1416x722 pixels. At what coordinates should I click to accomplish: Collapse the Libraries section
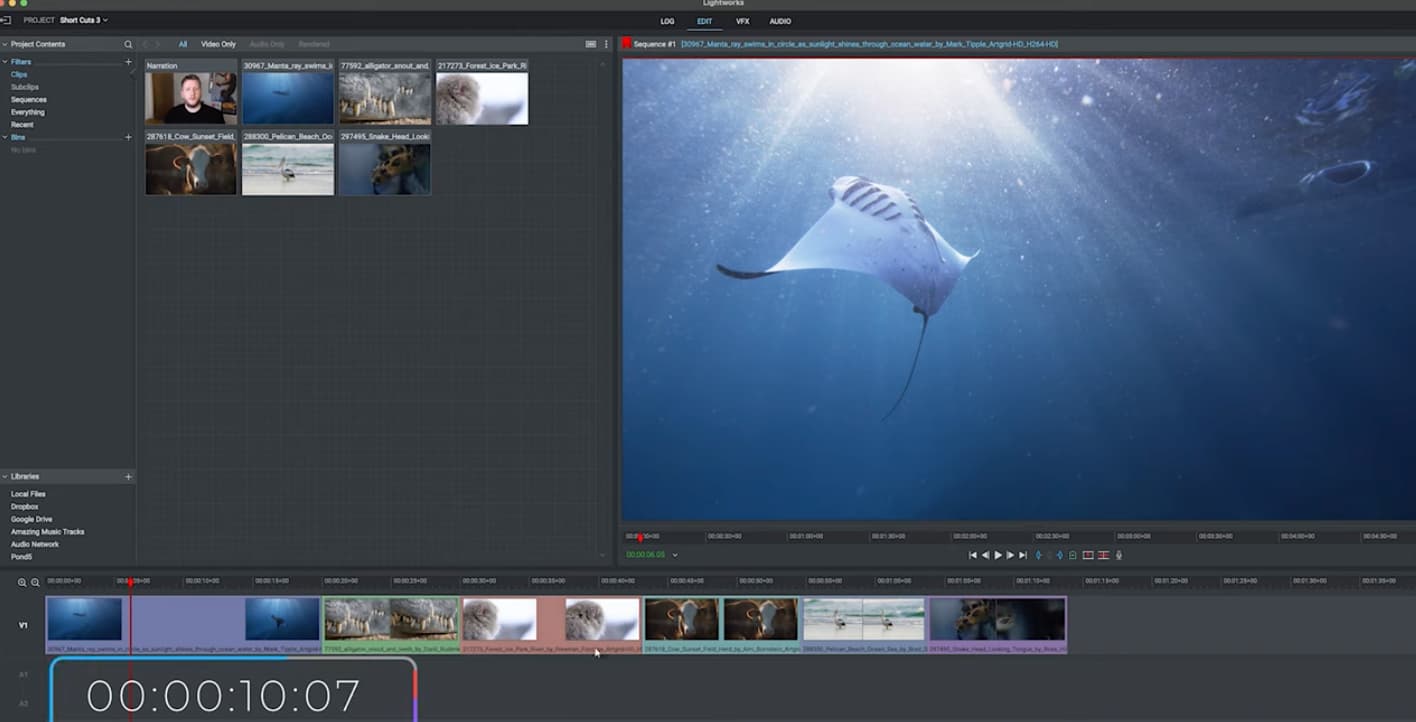coord(5,477)
